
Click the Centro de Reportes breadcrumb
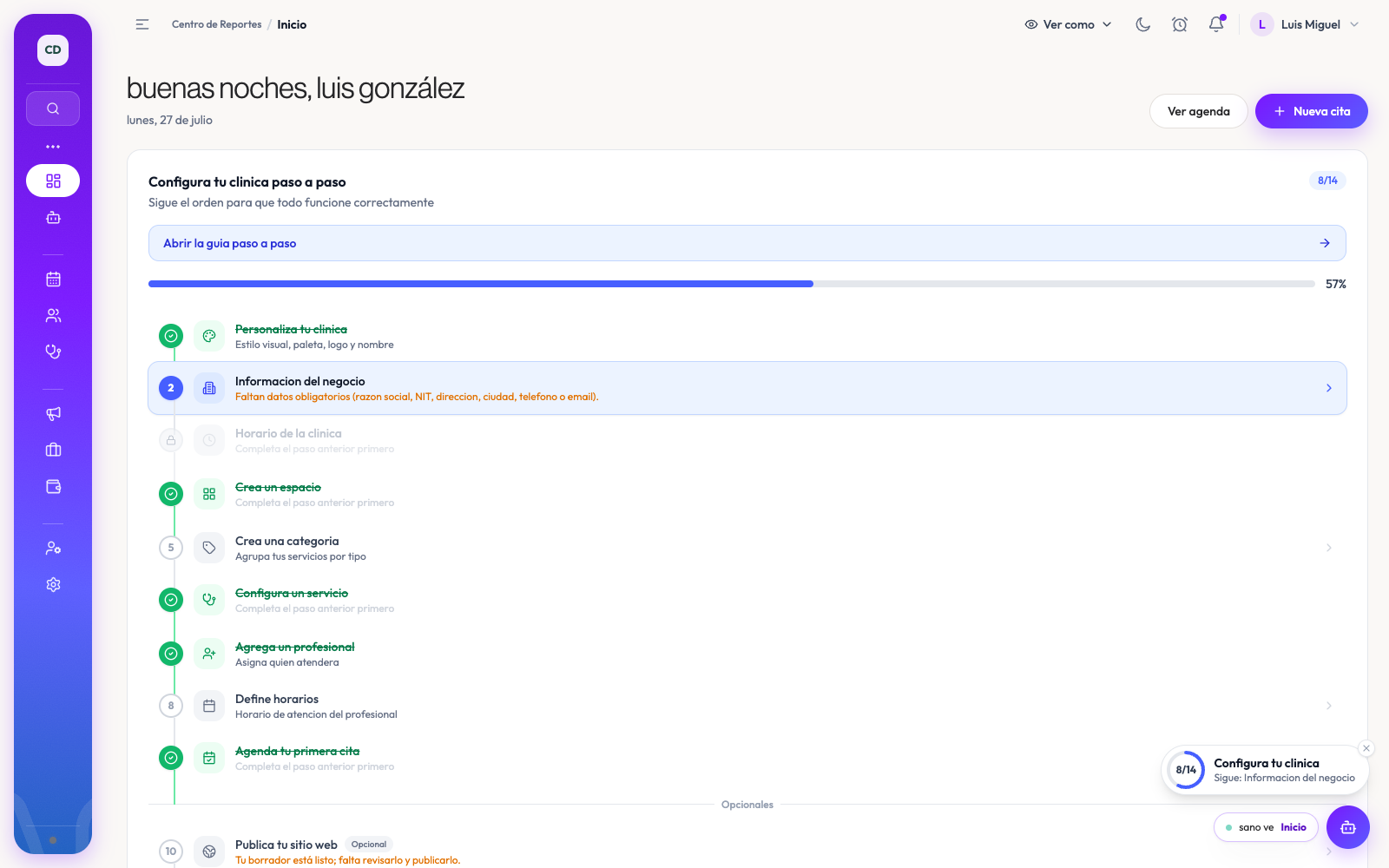coord(216,24)
